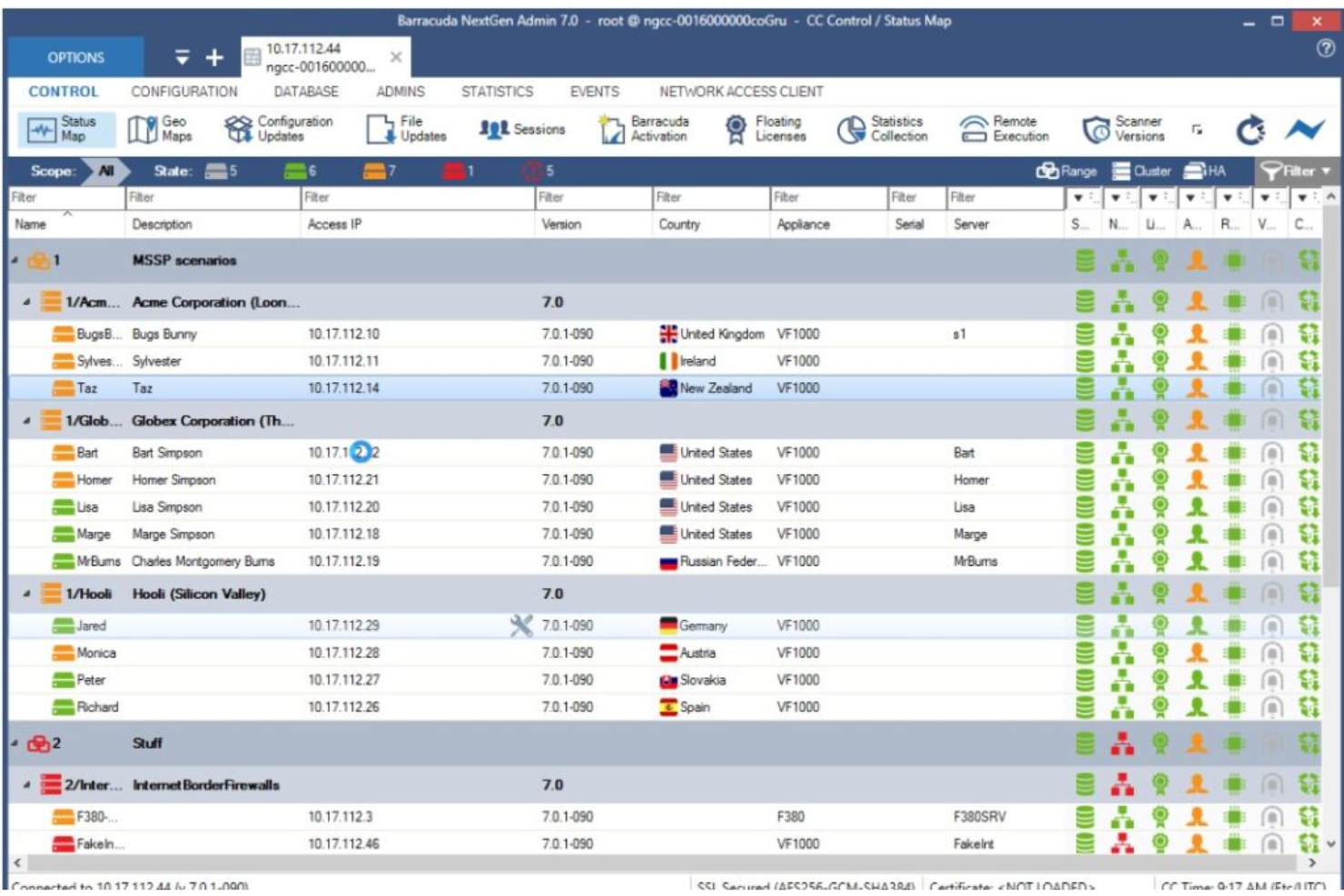Select scope All
The height and width of the screenshot is (896, 1344).
pyautogui.click(x=106, y=171)
